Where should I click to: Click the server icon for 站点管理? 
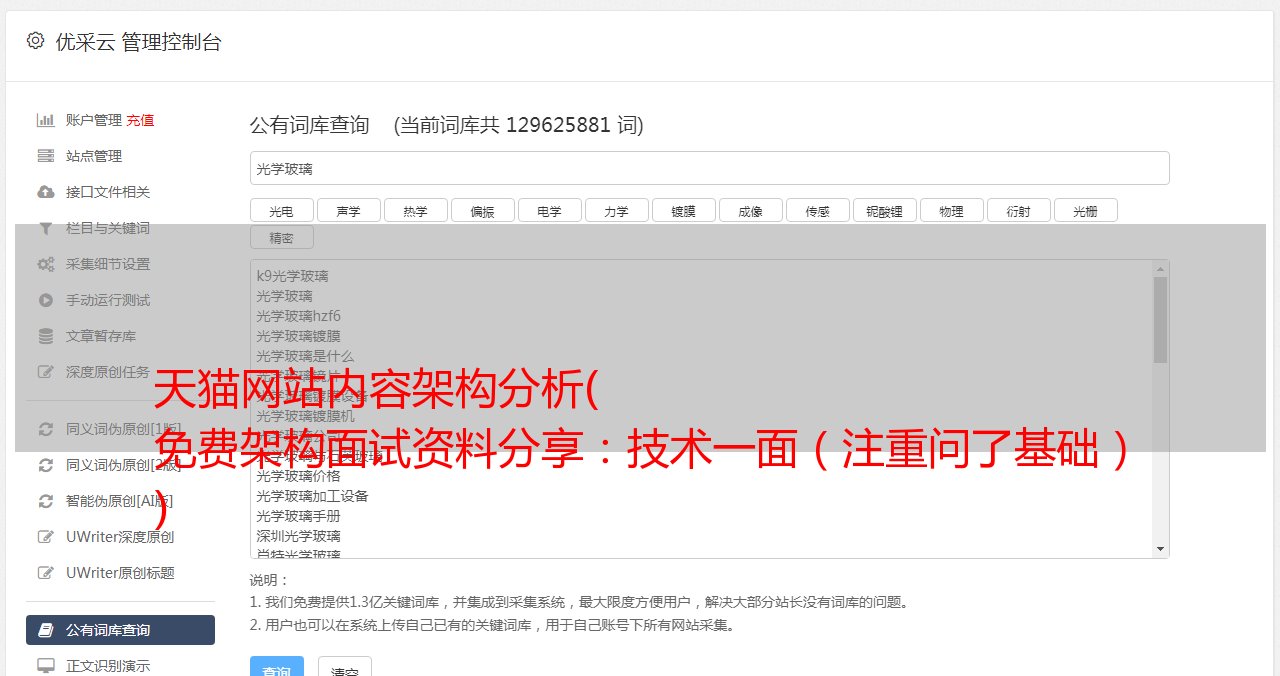click(46, 156)
